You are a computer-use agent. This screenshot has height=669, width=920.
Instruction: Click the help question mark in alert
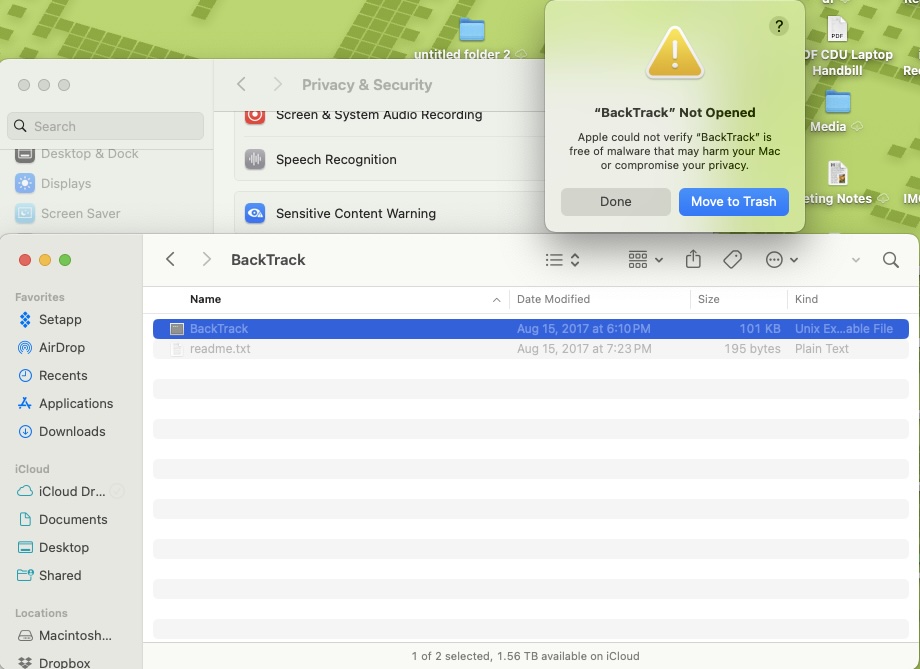[778, 26]
